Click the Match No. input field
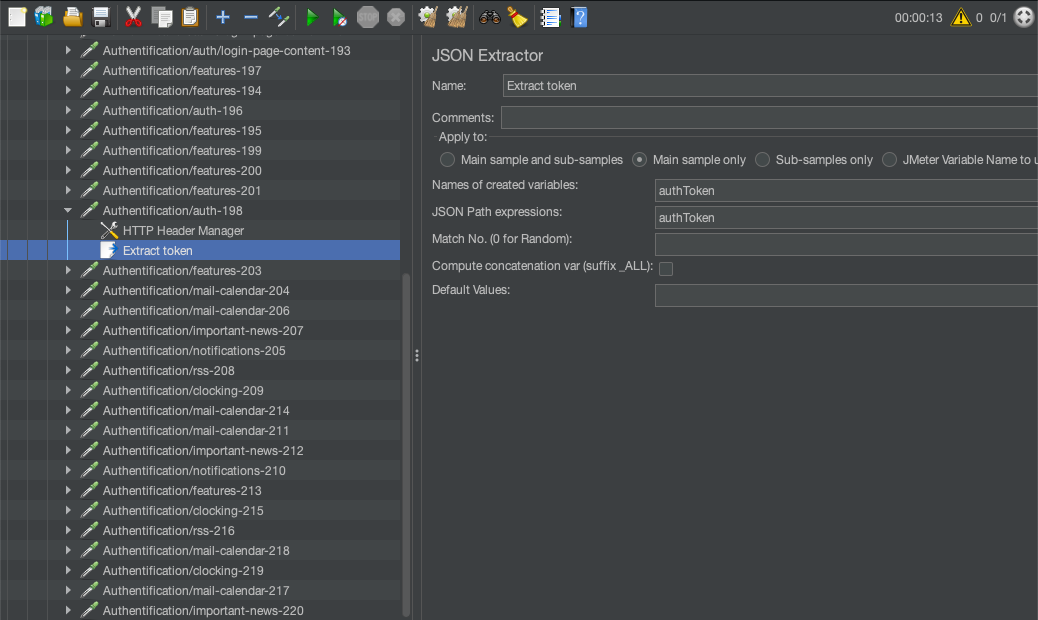This screenshot has width=1038, height=620. pos(845,244)
